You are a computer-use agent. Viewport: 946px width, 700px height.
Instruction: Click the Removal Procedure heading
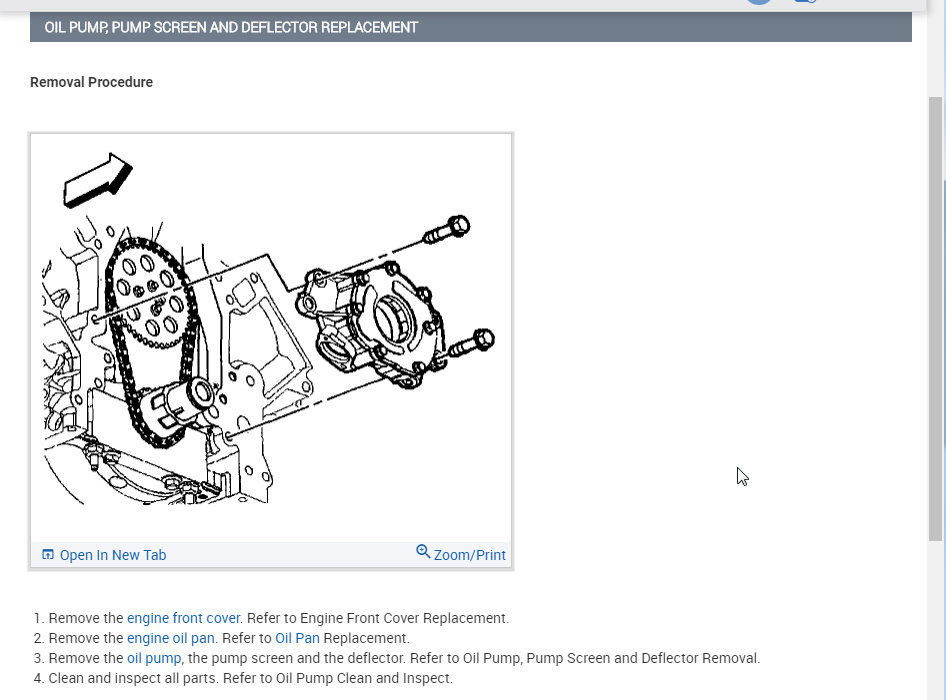point(91,82)
